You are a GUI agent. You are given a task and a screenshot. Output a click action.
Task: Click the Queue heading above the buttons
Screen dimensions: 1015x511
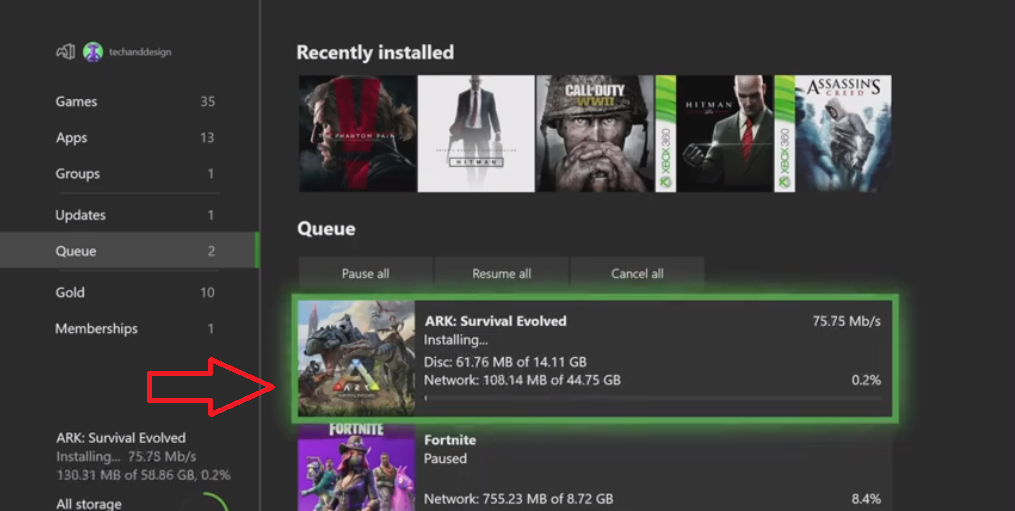326,229
